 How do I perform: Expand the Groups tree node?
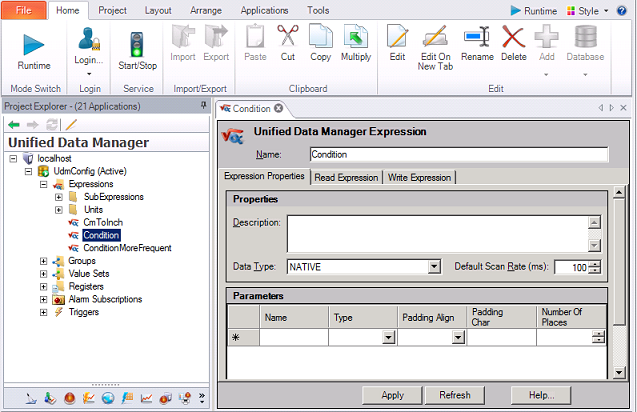[x=44, y=261]
